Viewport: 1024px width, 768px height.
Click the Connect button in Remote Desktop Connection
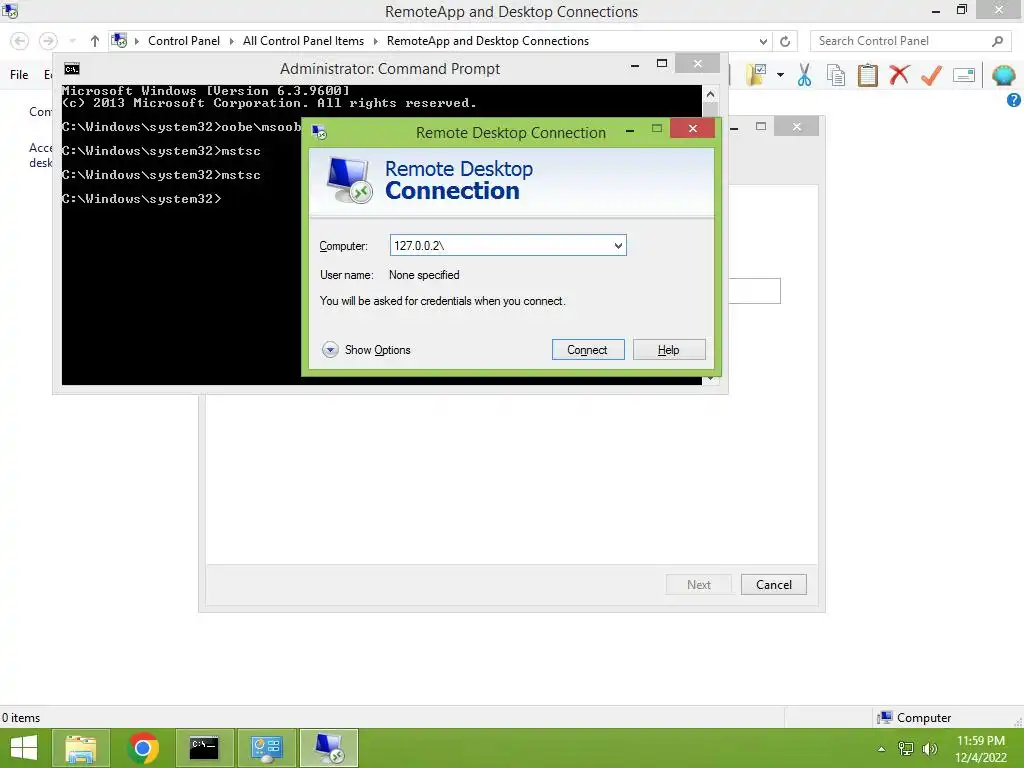click(588, 349)
